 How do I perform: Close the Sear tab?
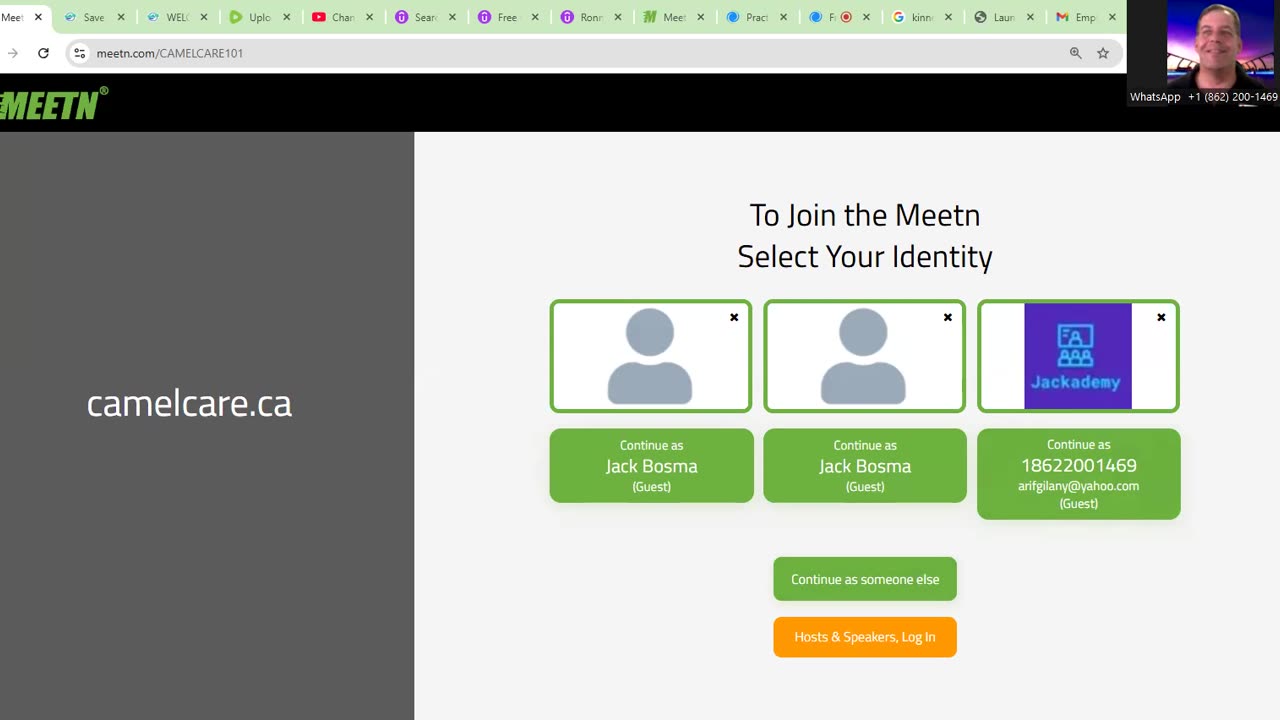tap(452, 17)
